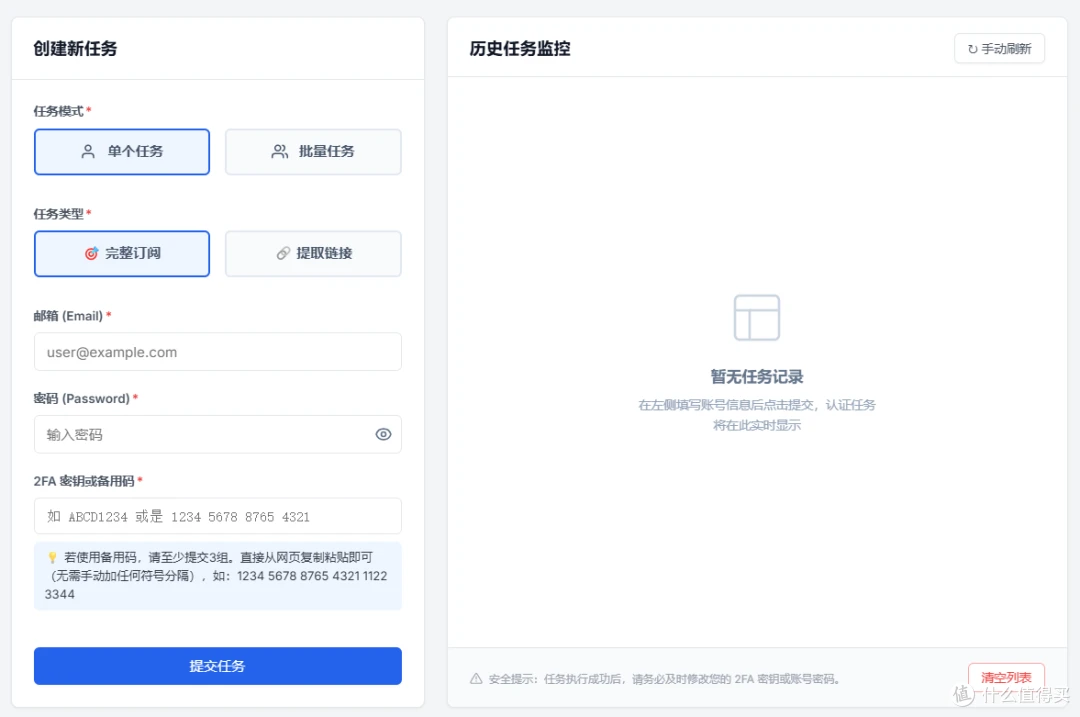Choose the 完整订阅 task type
Viewport: 1080px width, 717px height.
point(122,253)
